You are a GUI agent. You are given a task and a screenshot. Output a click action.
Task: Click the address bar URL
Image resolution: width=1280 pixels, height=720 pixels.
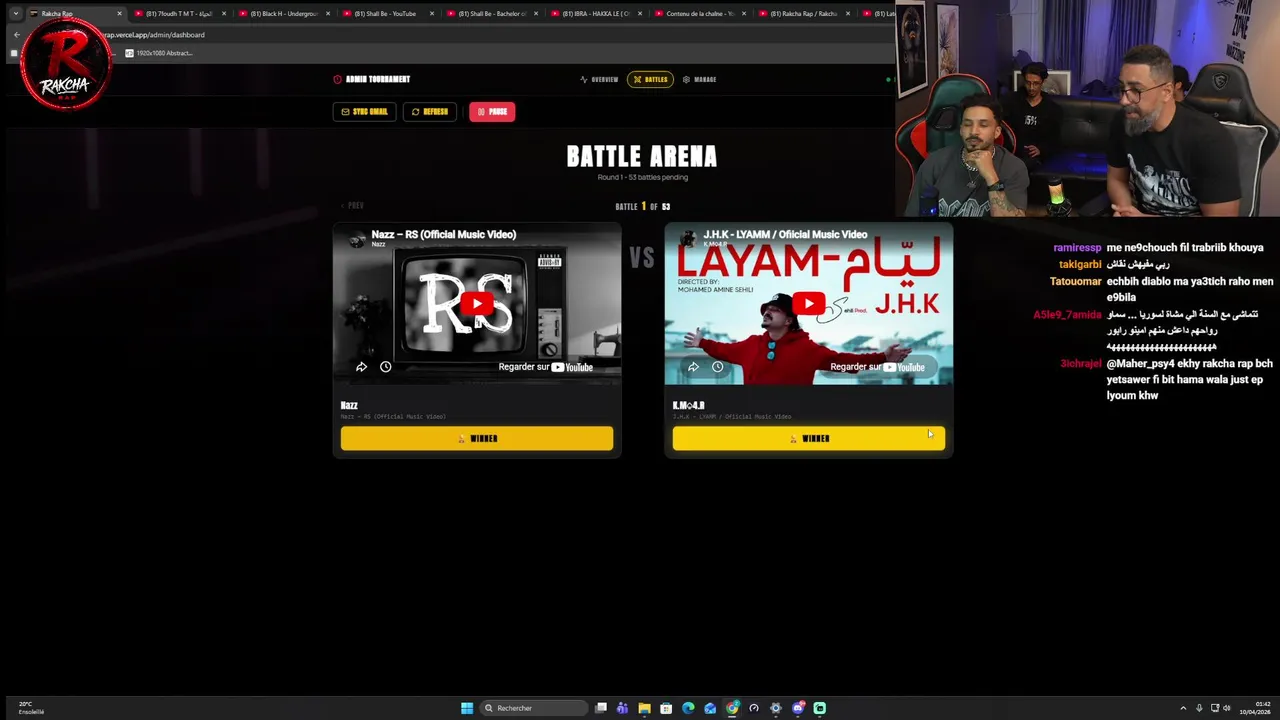[x=155, y=35]
